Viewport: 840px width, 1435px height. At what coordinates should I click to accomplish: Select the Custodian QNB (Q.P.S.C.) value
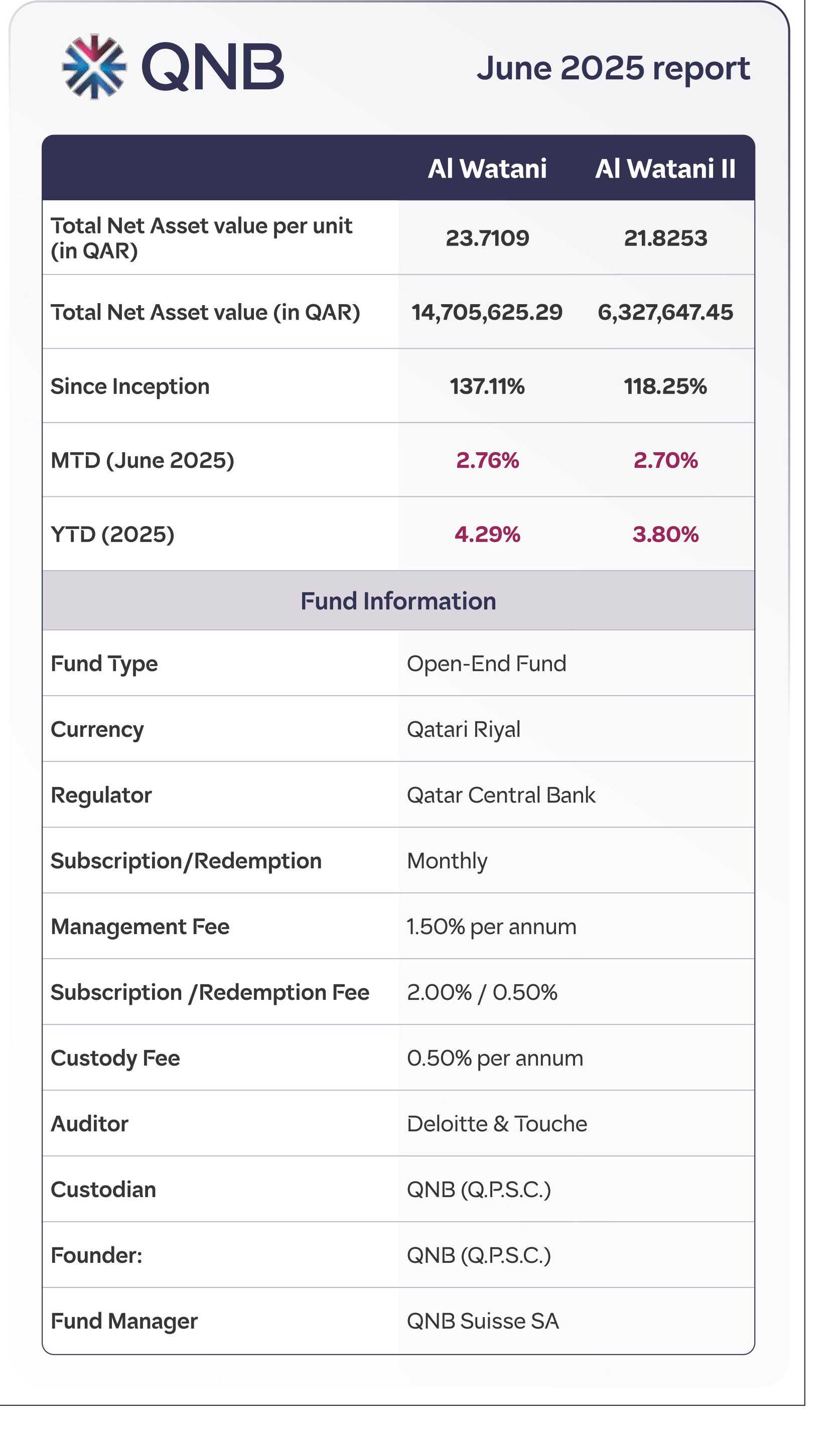pyautogui.click(x=479, y=1190)
